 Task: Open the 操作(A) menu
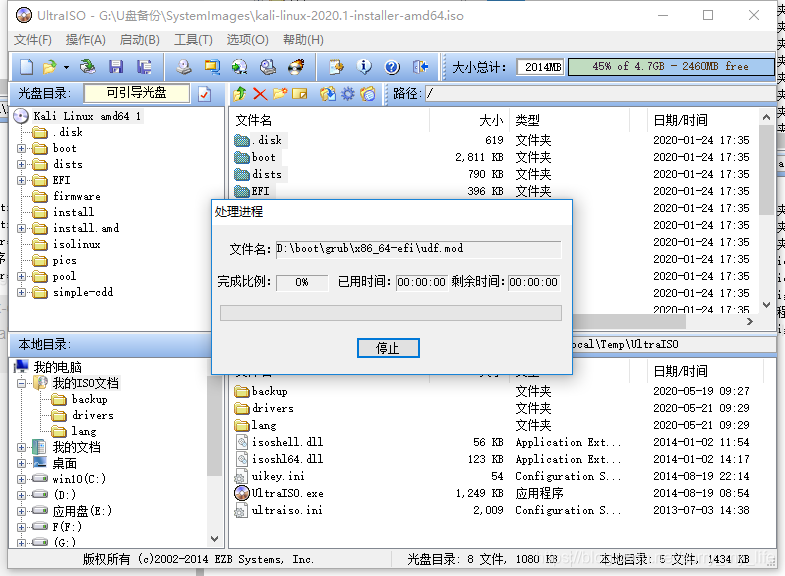tap(86, 40)
